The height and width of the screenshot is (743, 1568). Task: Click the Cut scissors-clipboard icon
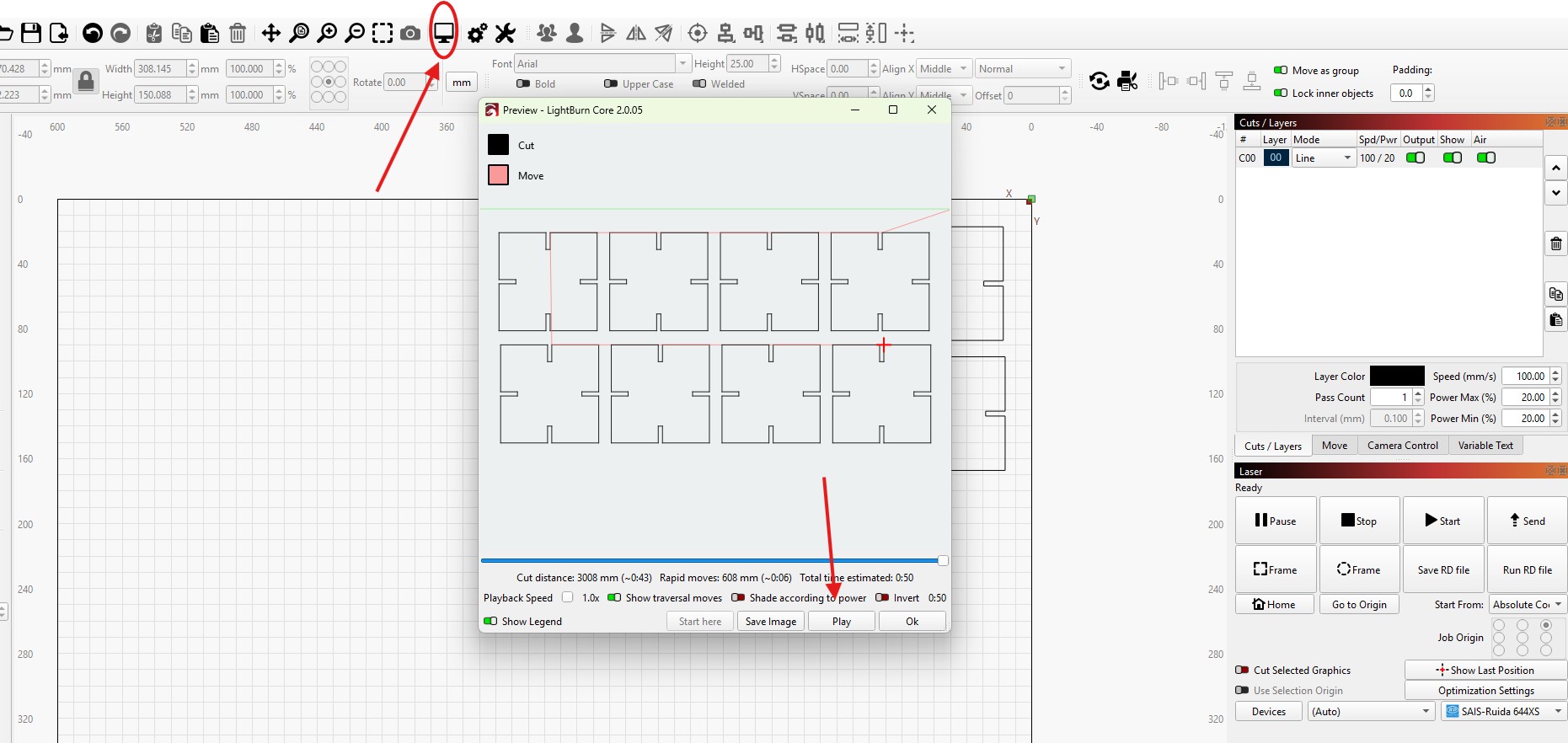[x=153, y=33]
